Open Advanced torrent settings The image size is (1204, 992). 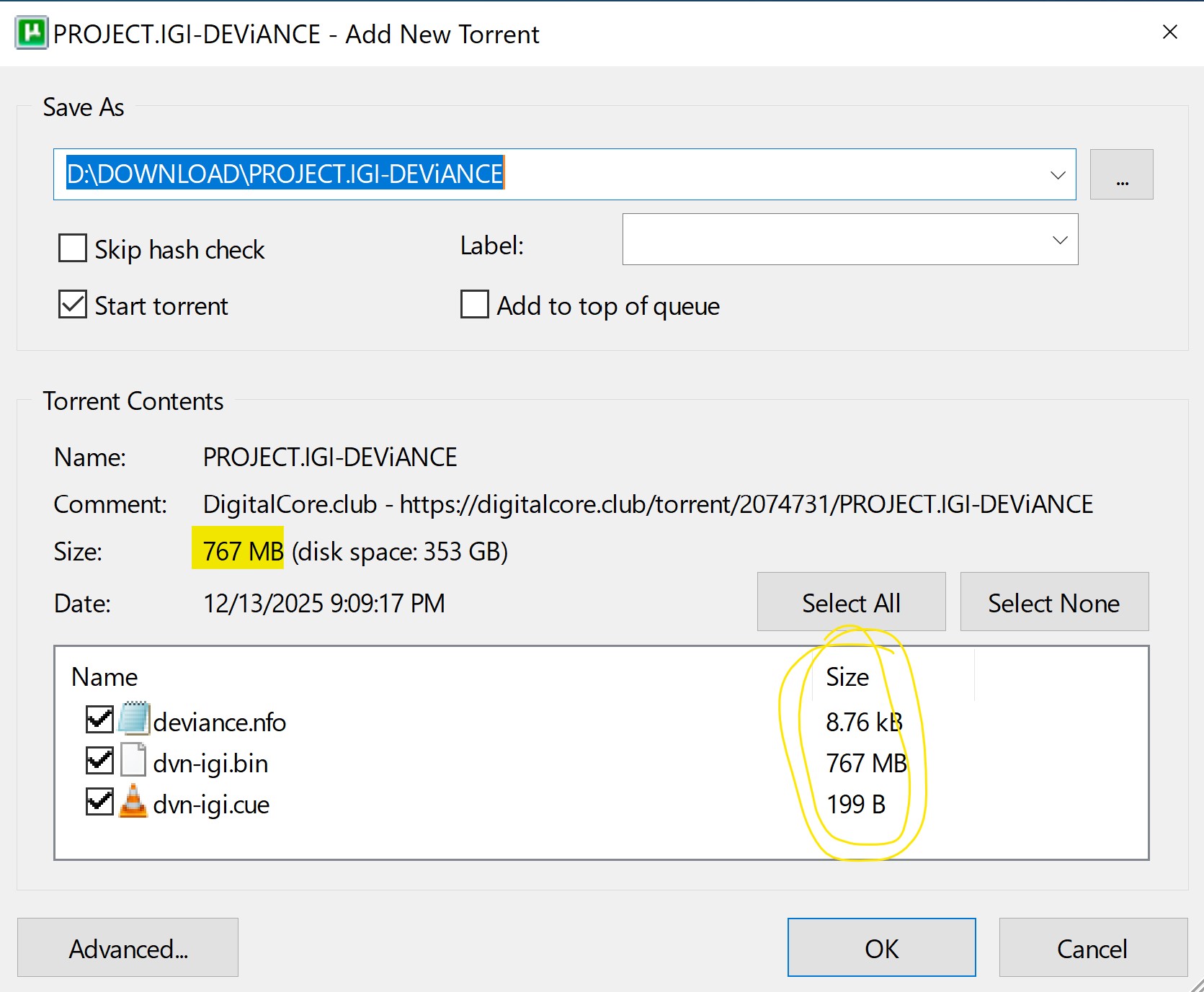click(128, 948)
